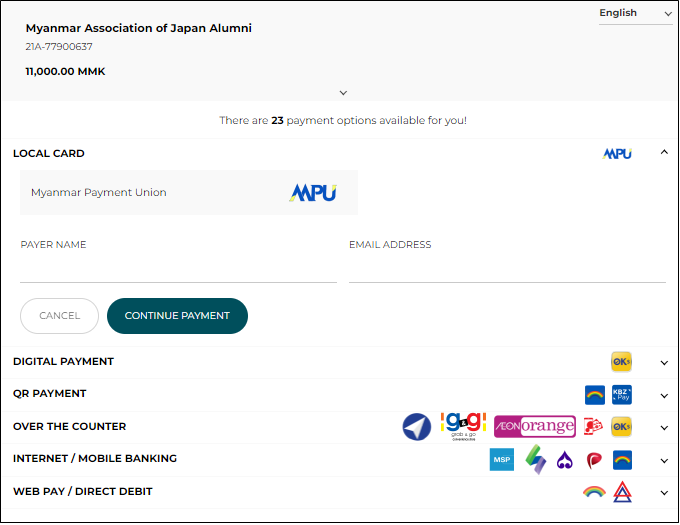Click the OK$ icon in the Over the Counter row

tap(621, 427)
